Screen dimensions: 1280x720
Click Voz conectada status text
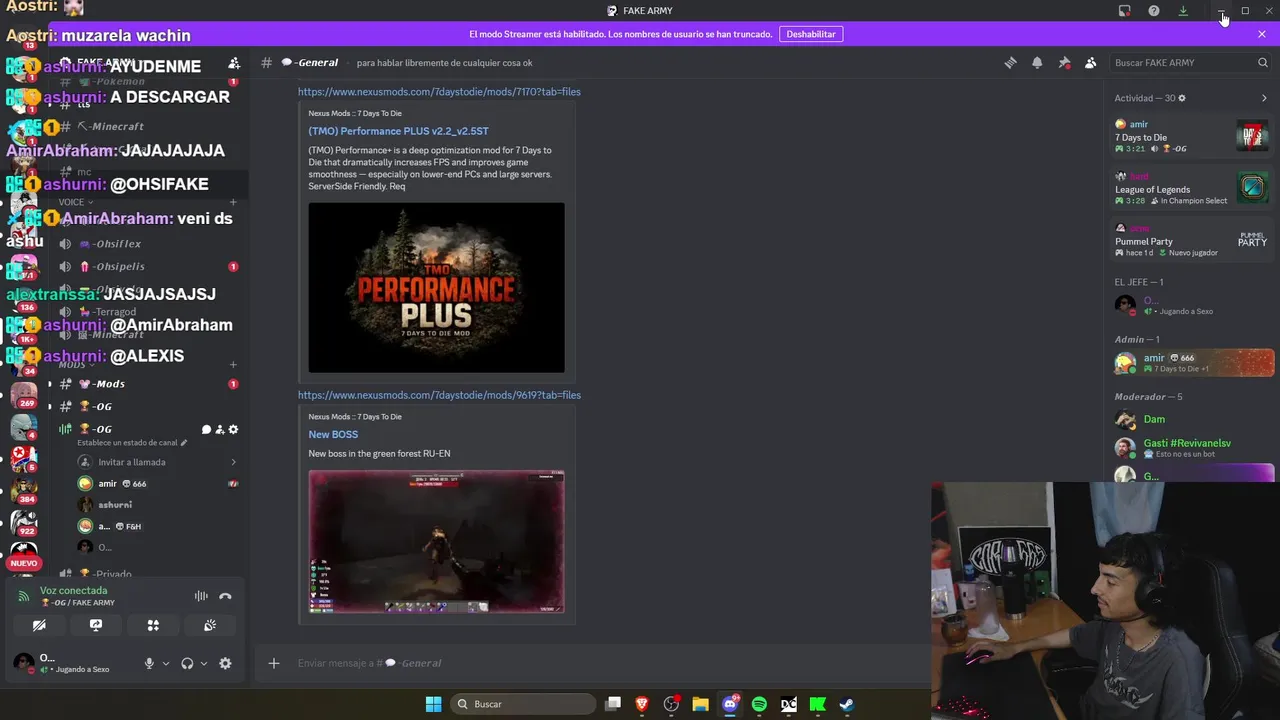(73, 591)
